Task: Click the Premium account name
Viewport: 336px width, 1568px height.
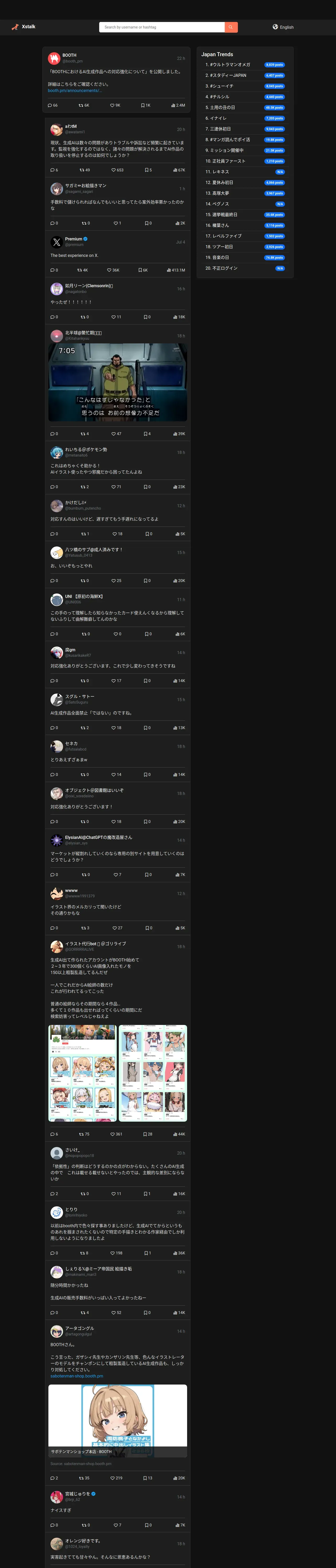Action: tap(74, 239)
